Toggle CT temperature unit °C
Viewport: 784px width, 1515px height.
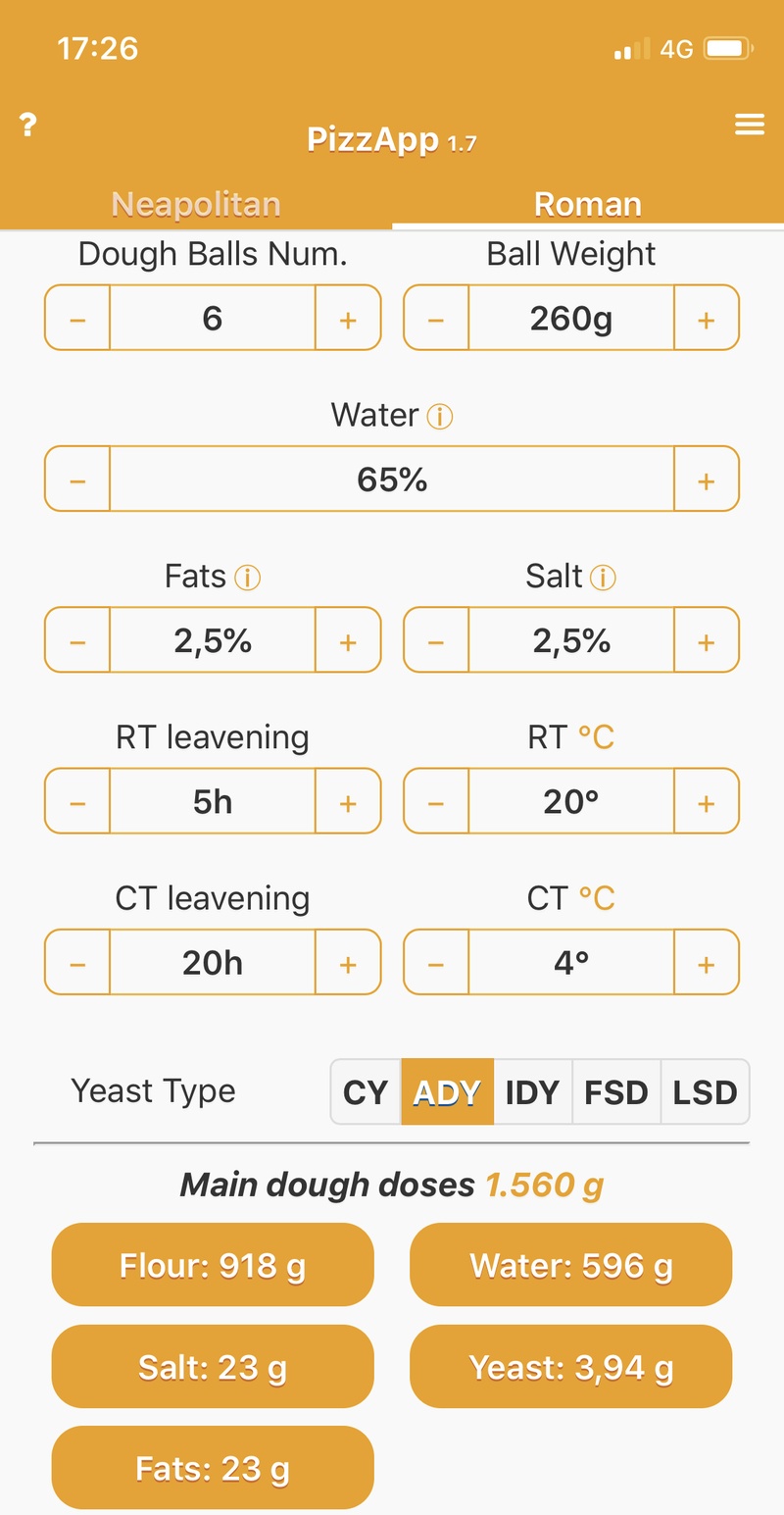click(x=596, y=898)
